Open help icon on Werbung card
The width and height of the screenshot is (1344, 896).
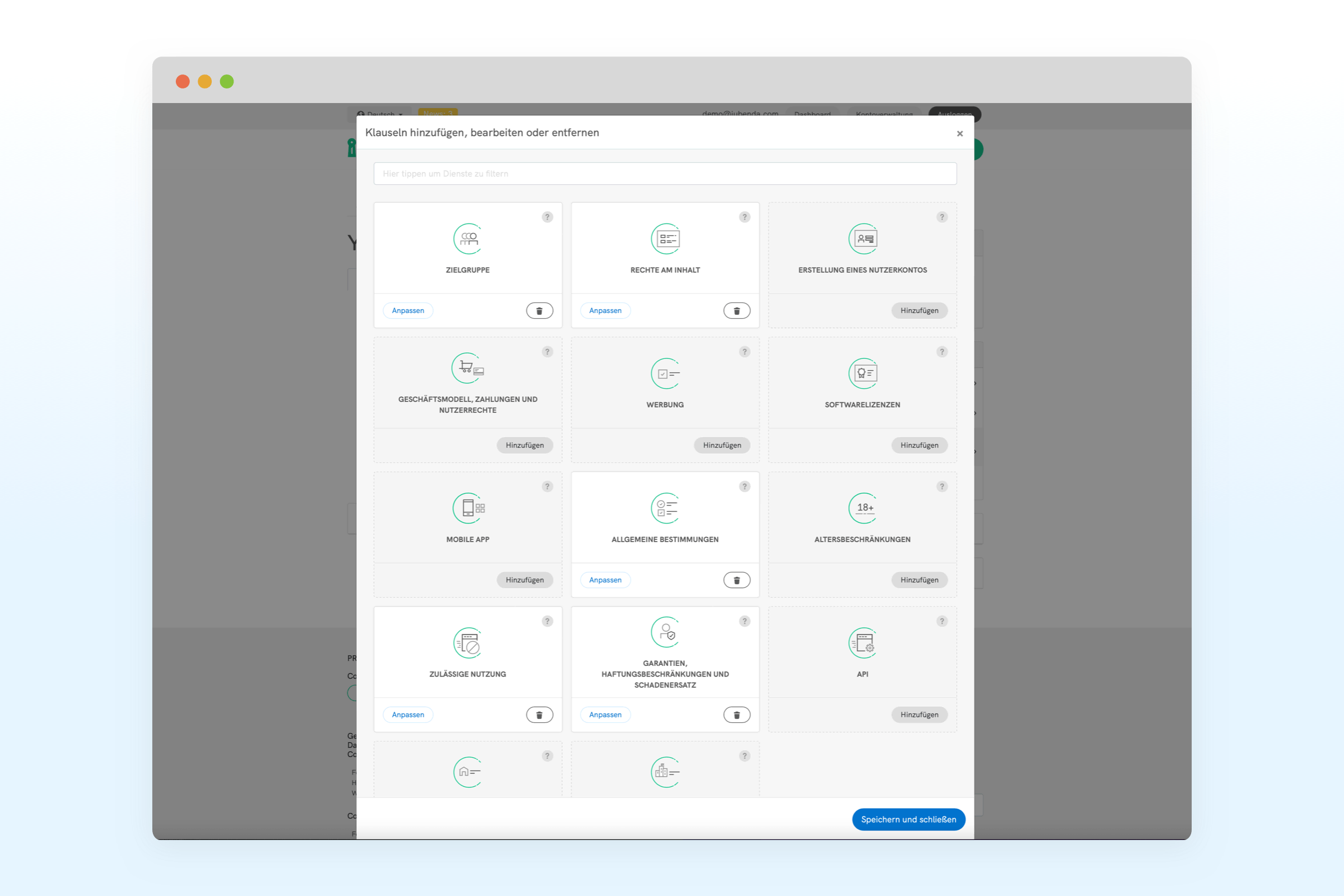click(x=744, y=352)
